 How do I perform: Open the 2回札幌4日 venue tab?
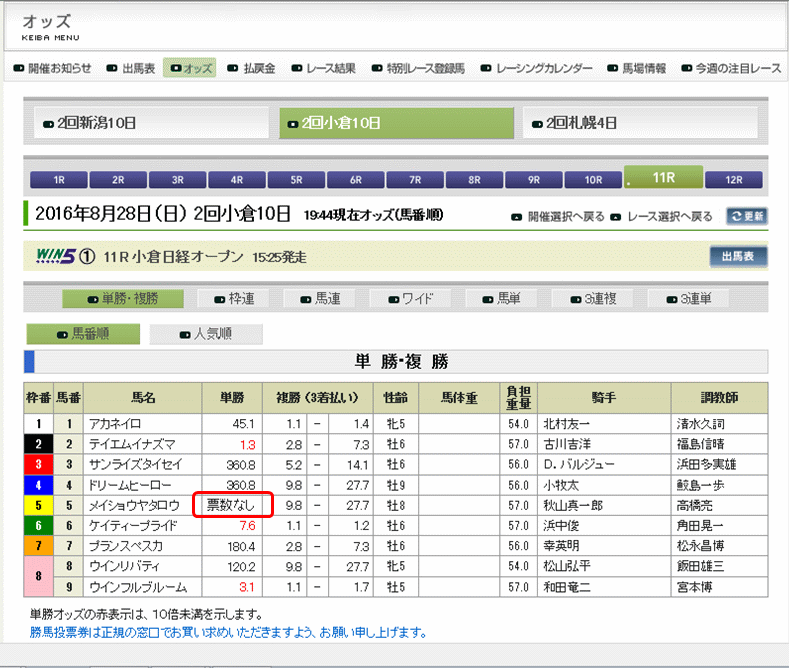pyautogui.click(x=642, y=123)
